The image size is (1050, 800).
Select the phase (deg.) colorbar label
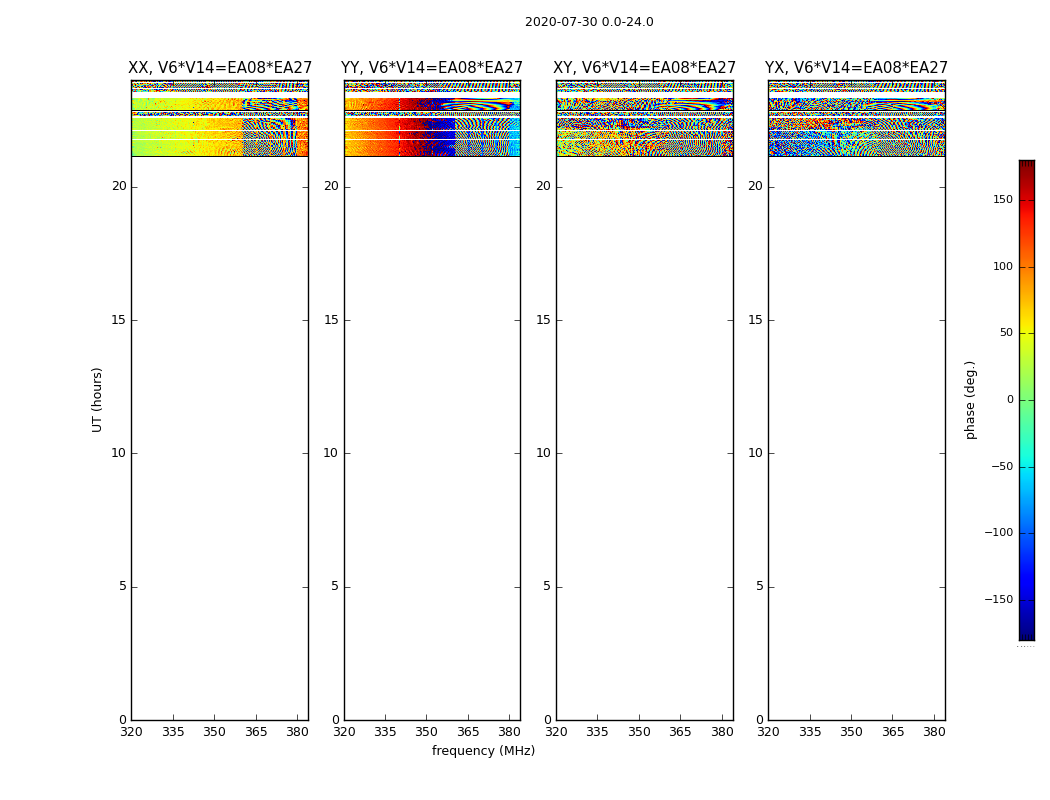coord(970,399)
